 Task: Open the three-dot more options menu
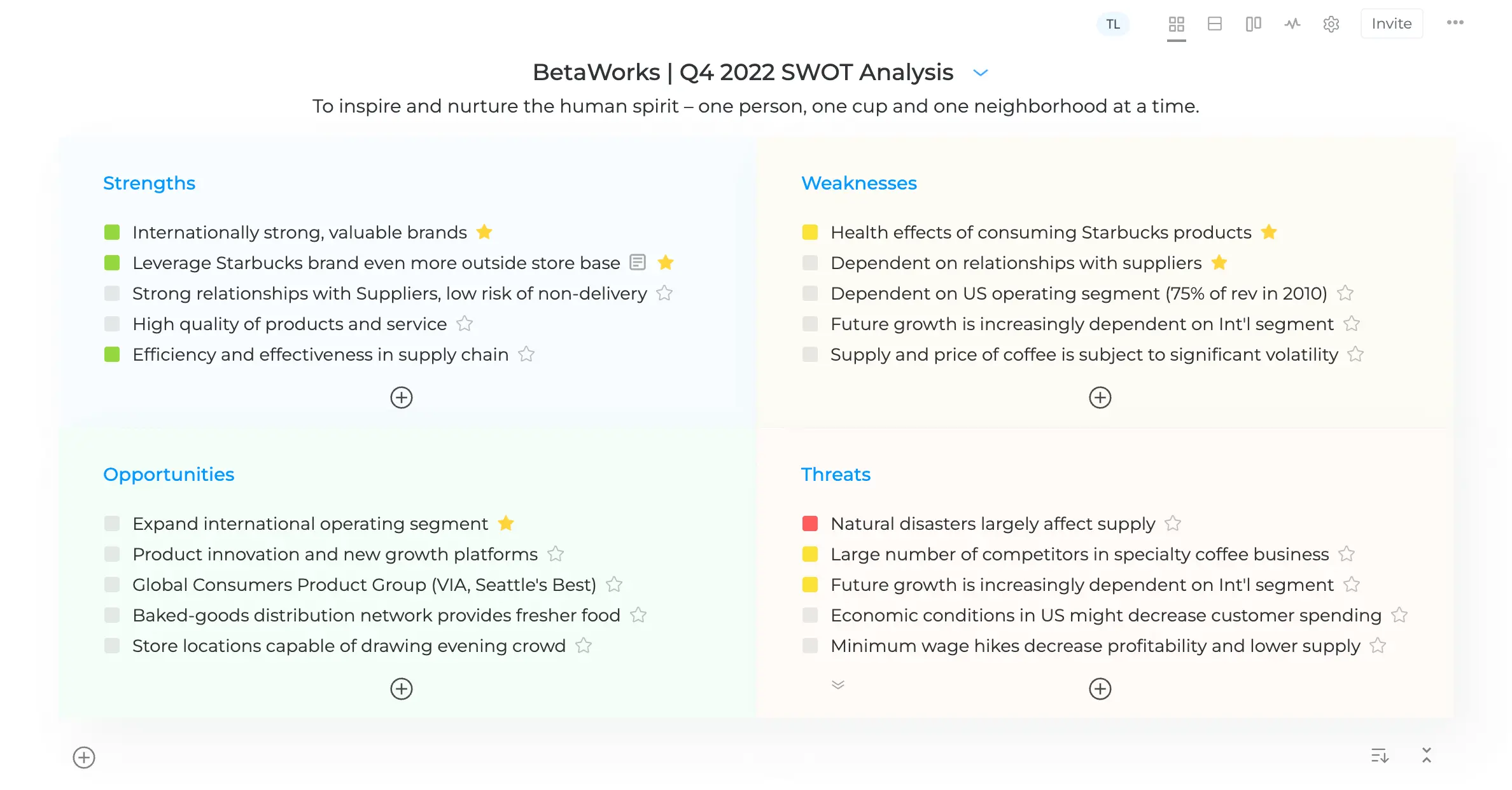point(1455,23)
